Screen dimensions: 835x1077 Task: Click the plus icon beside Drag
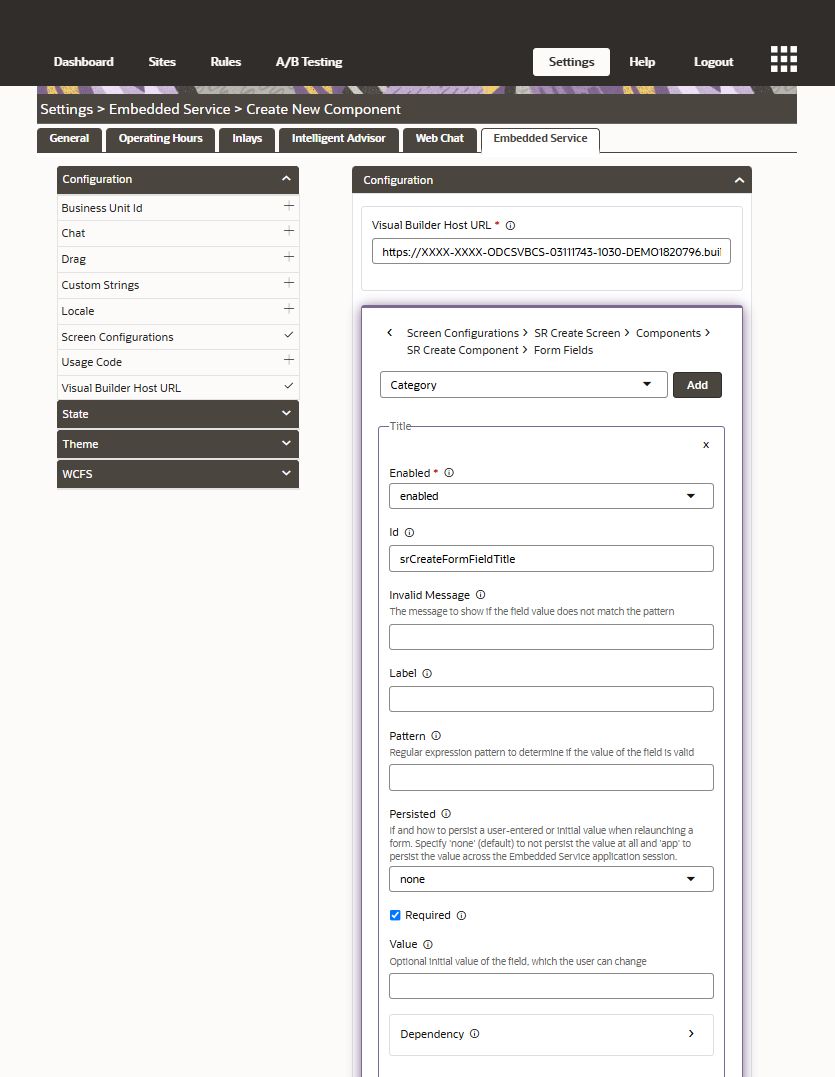click(288, 259)
